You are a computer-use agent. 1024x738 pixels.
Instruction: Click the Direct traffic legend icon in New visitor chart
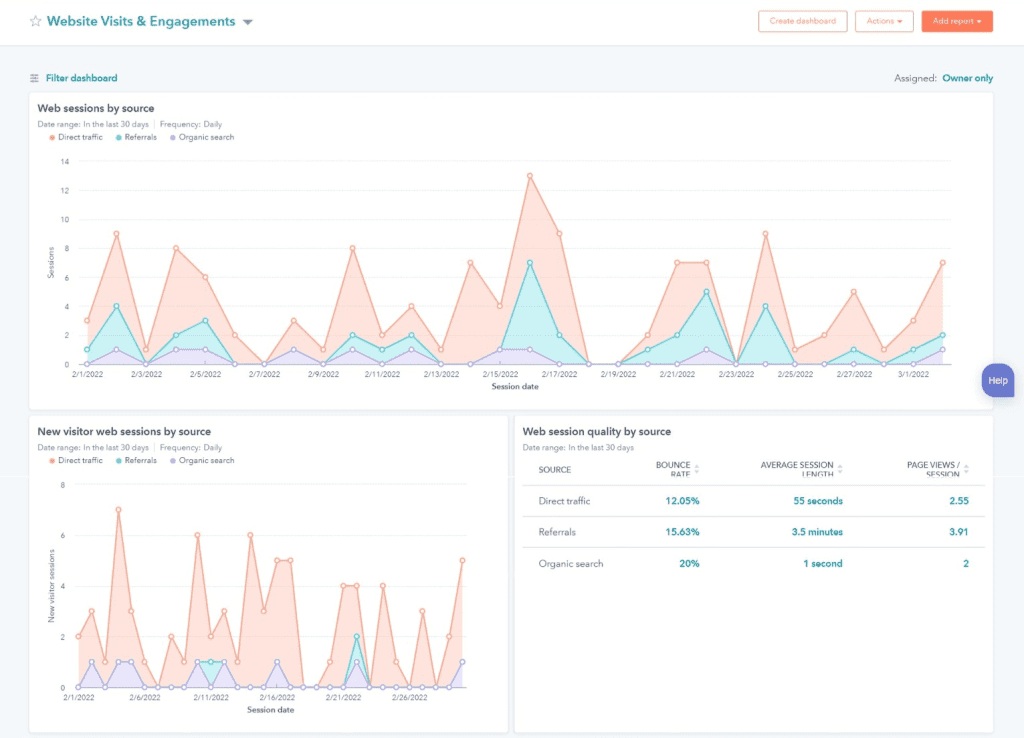[x=54, y=460]
